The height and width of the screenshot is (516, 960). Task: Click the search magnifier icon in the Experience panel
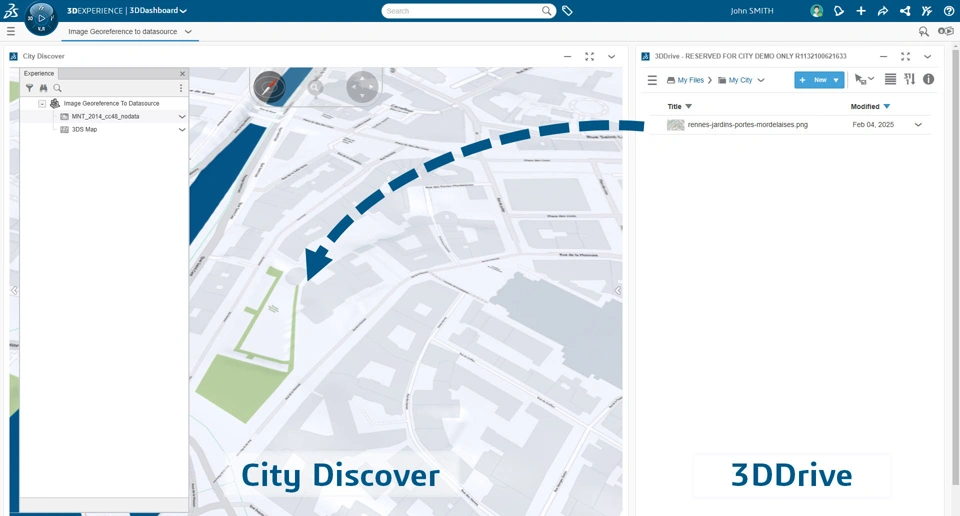[58, 88]
